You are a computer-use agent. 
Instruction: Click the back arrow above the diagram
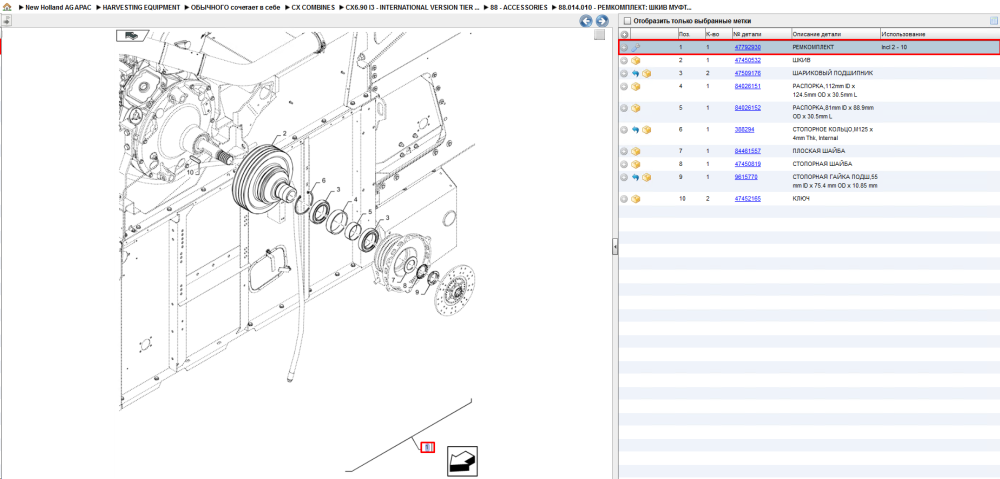[x=585, y=21]
